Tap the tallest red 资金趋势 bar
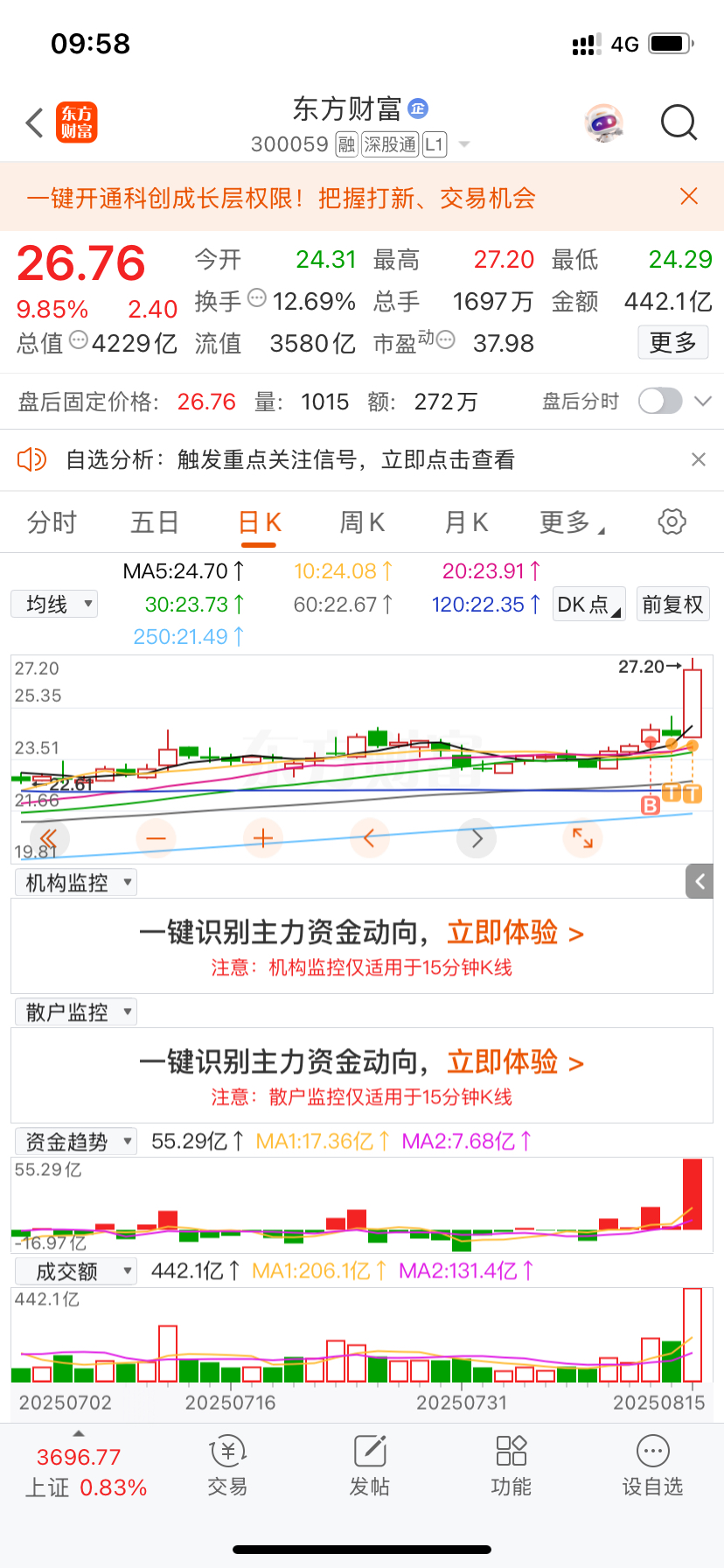 coord(693,1194)
